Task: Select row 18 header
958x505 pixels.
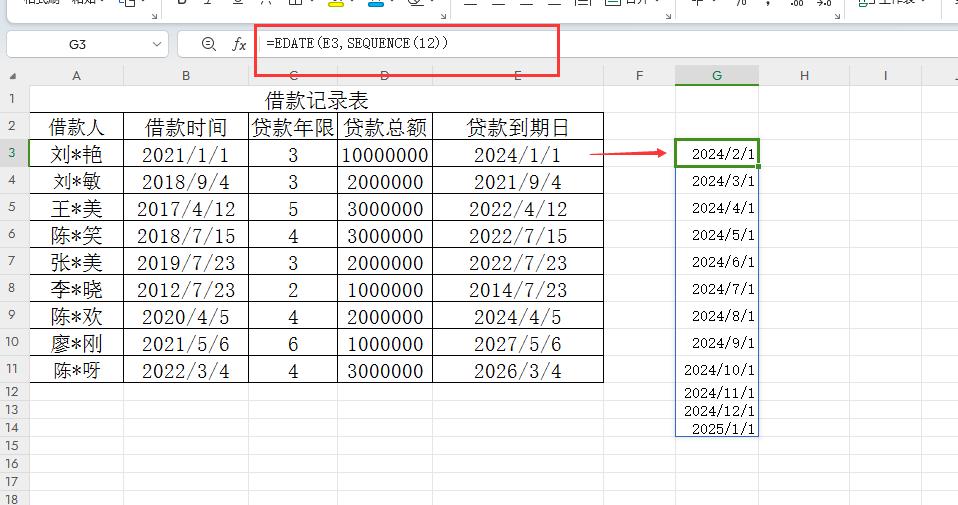Action: click(13, 498)
